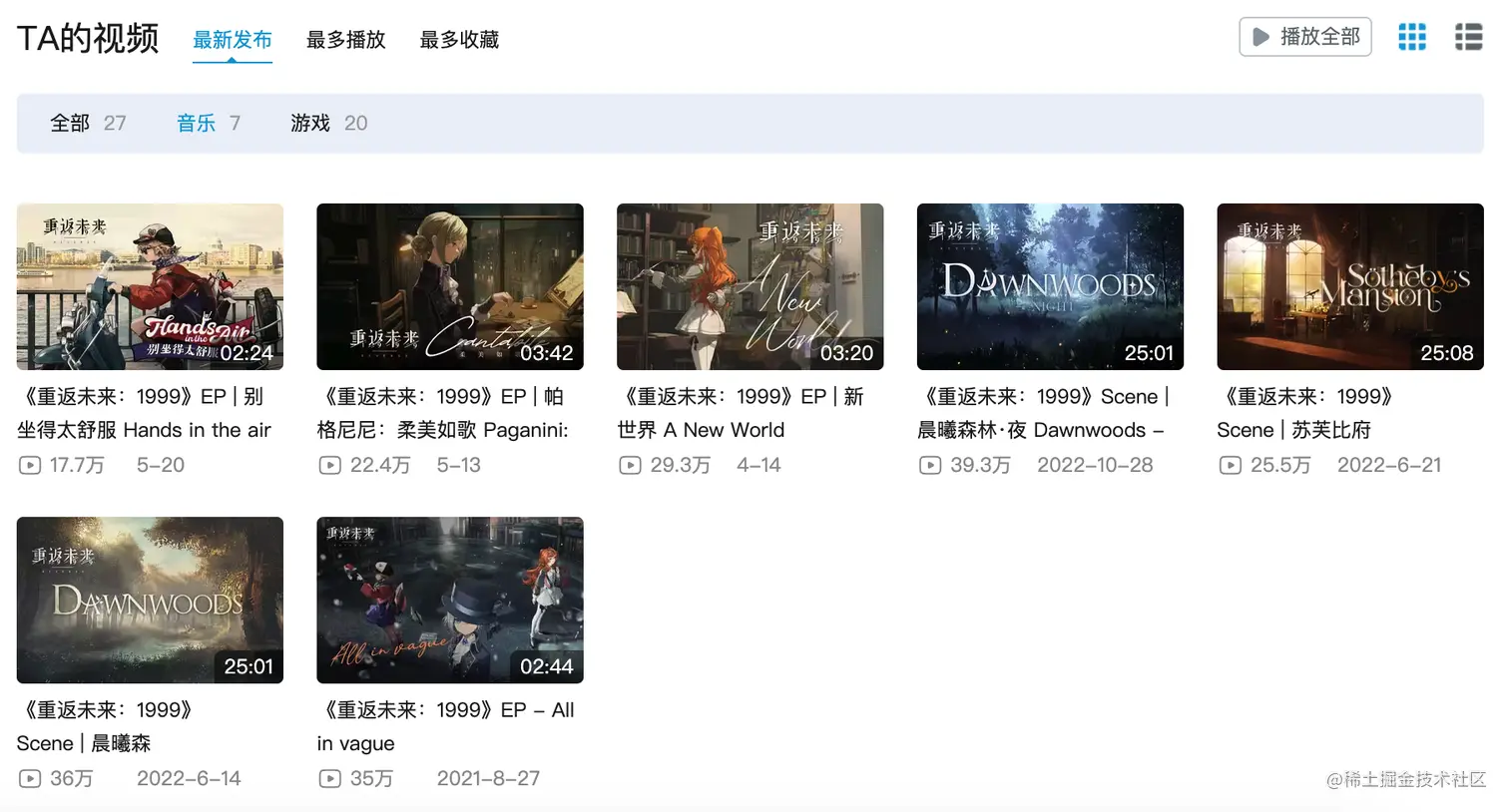This screenshot has height=812, width=1509.
Task: Open the Sotheby's Mansion video thumbnail
Action: 1350,286
